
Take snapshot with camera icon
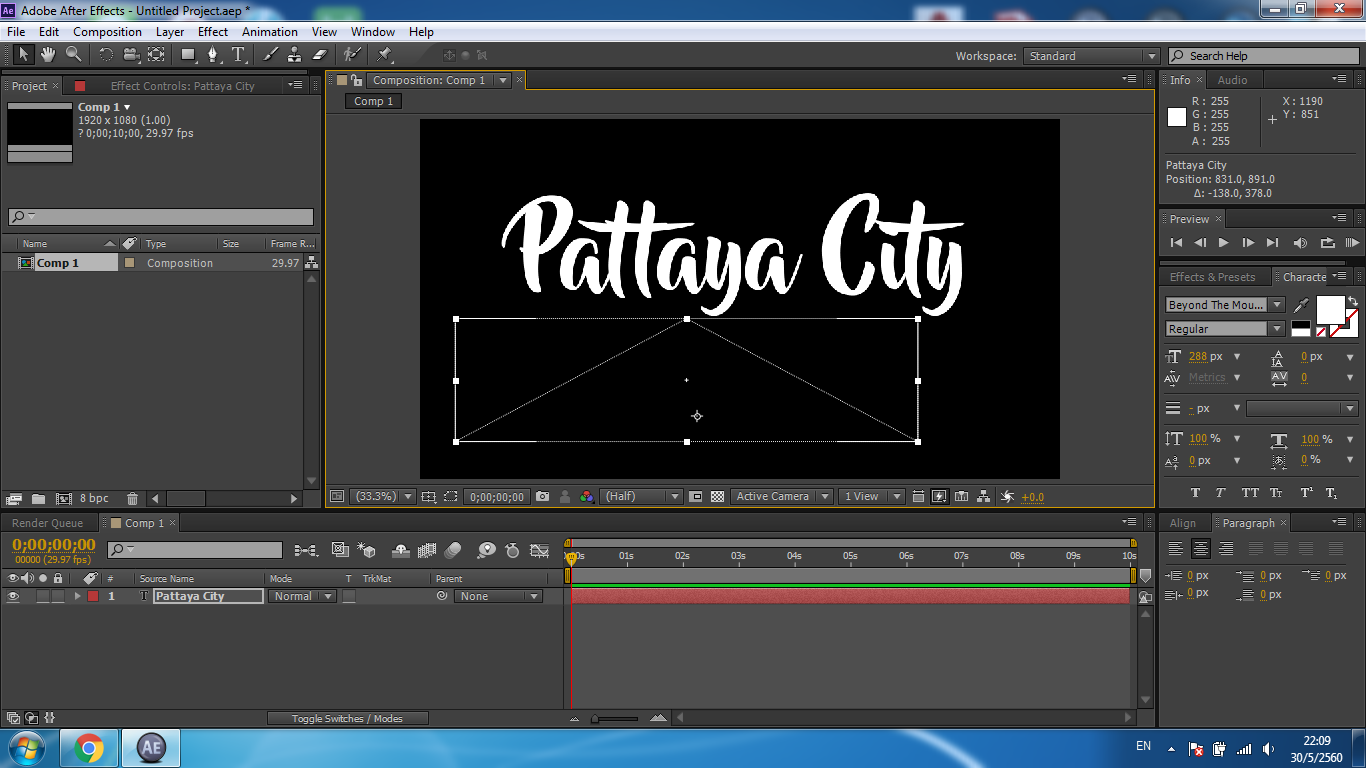click(542, 497)
